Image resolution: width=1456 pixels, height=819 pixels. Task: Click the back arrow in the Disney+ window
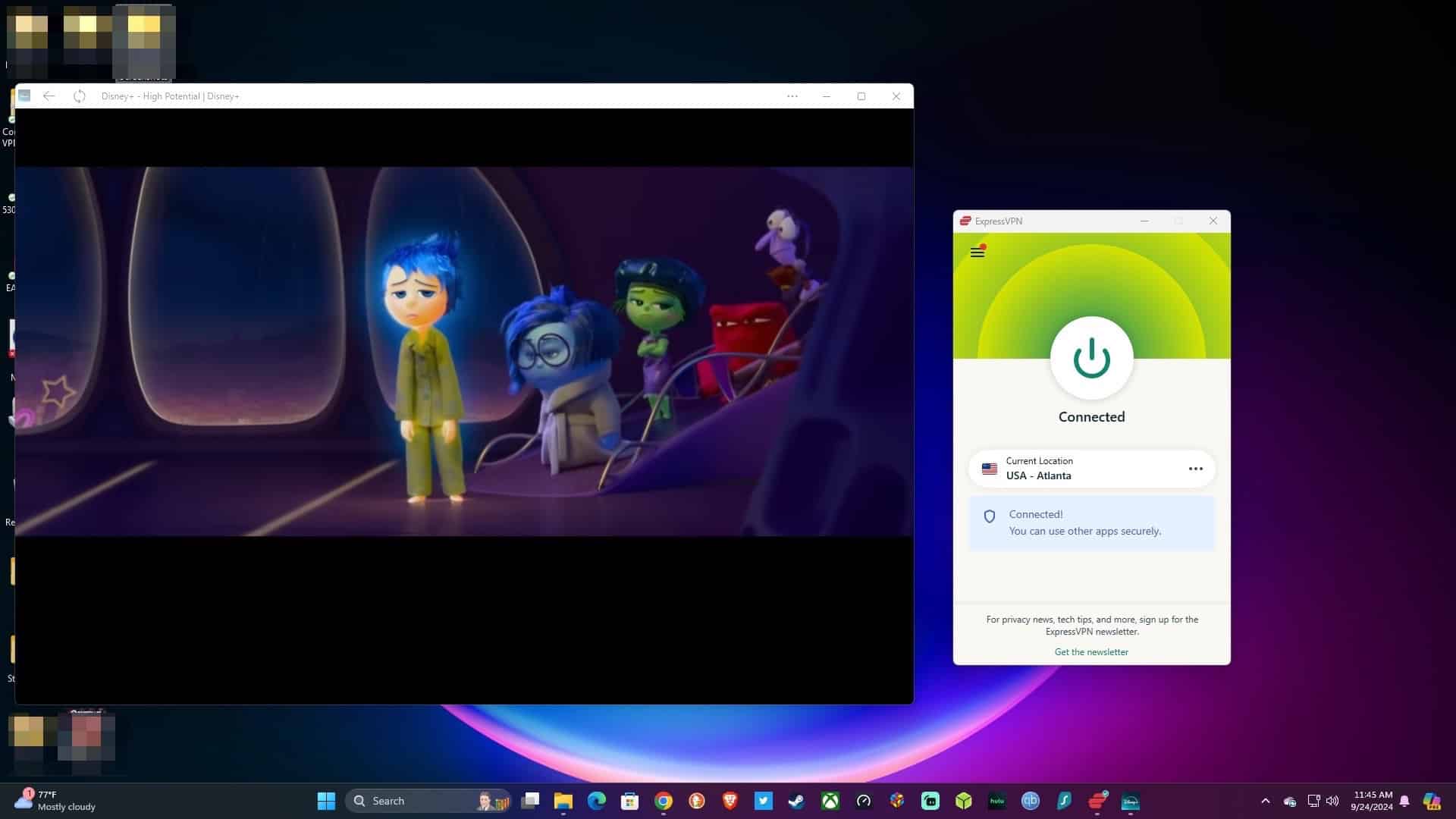49,96
